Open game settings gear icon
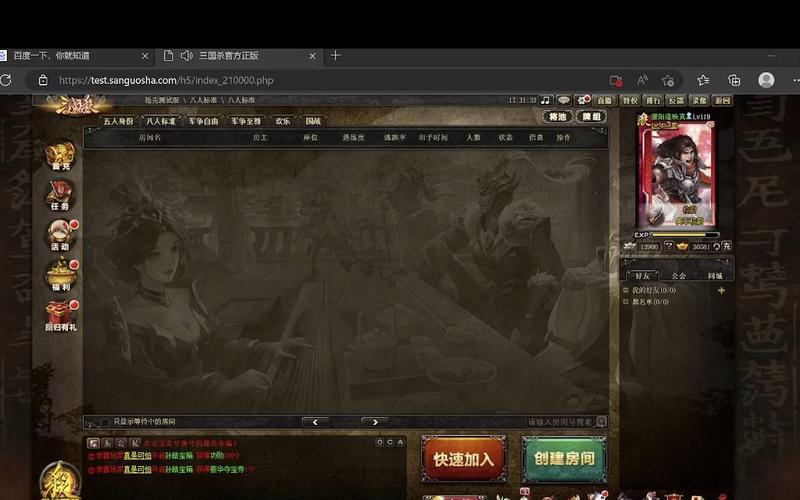800x500 pixels. (x=582, y=101)
